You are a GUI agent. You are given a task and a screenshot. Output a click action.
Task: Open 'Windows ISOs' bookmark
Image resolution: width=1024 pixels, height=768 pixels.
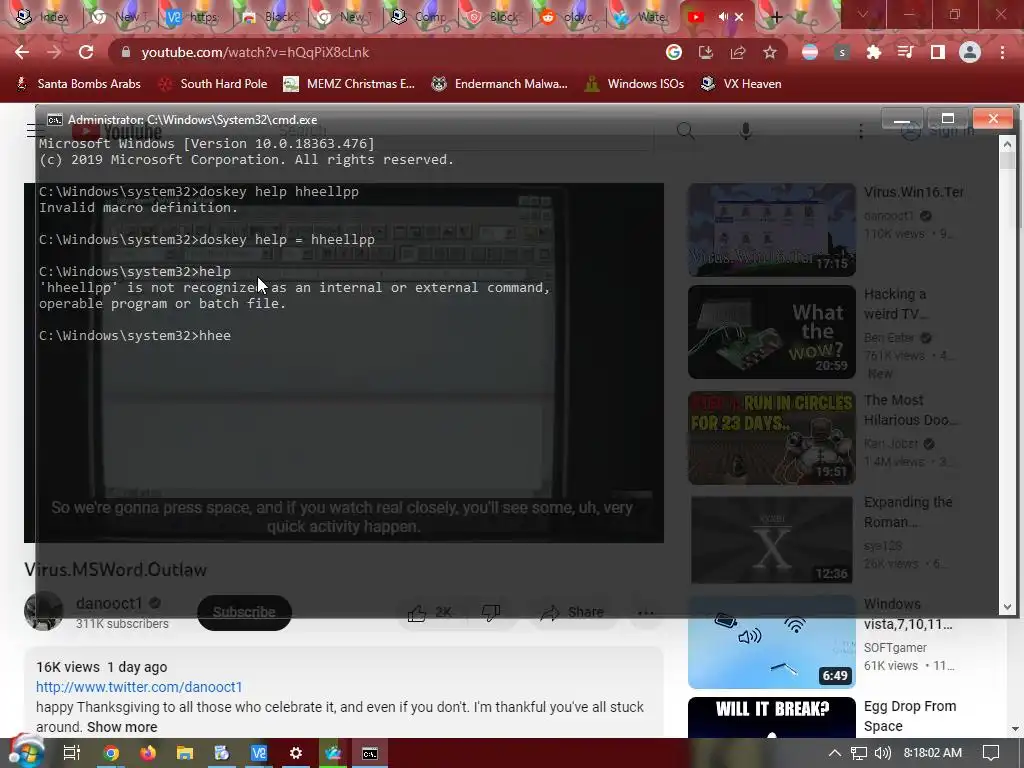634,84
